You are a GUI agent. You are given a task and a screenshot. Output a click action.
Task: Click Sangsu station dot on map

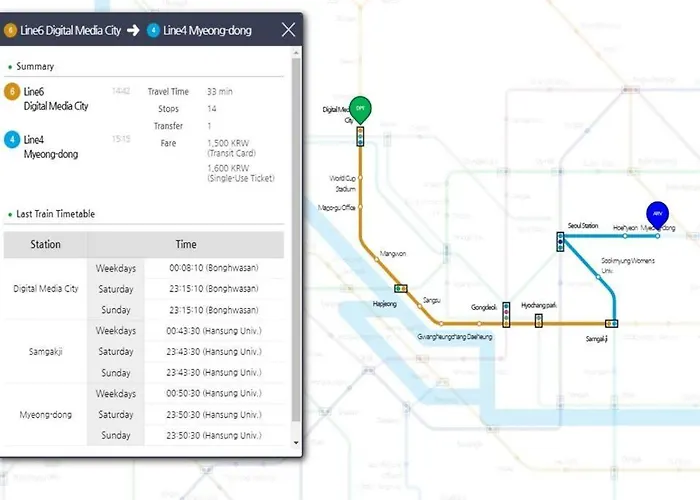point(419,306)
